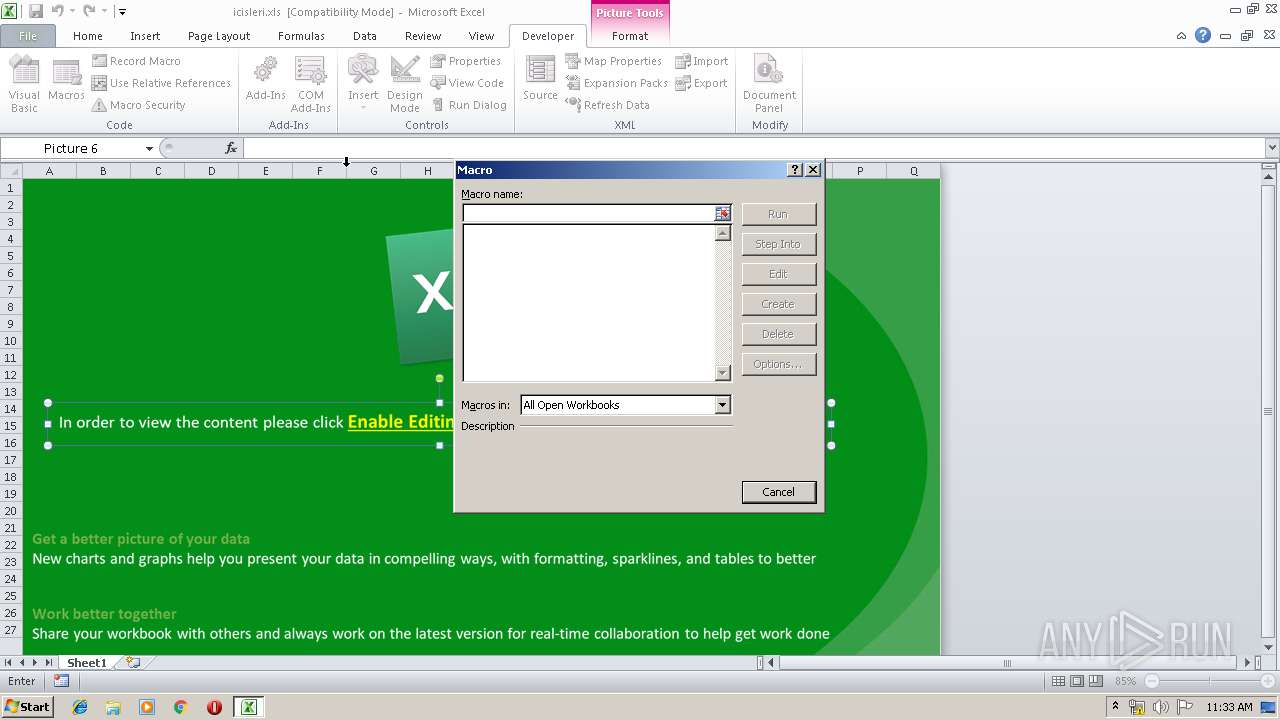1280x720 pixels.
Task: Toggle Use Relative References
Action: (161, 83)
